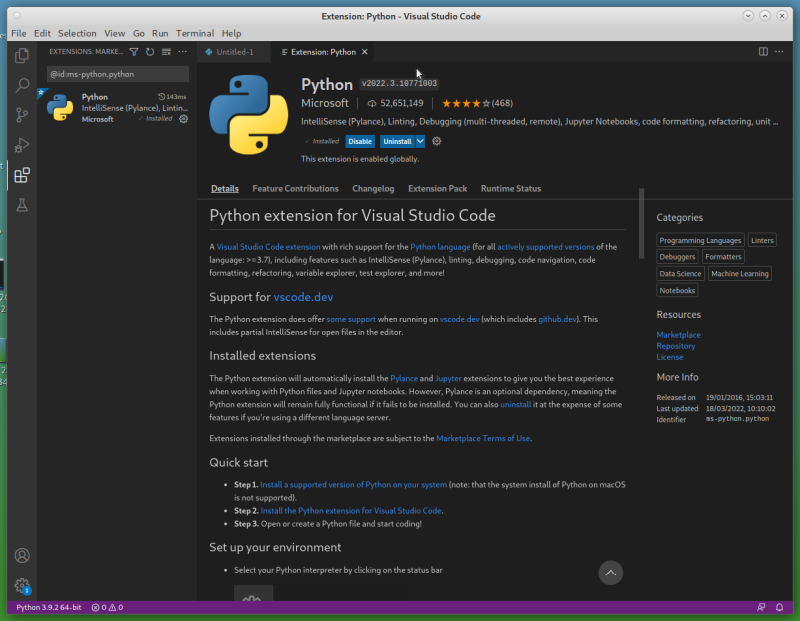Filter extensions with funnel icon
The image size is (800, 621).
click(134, 52)
